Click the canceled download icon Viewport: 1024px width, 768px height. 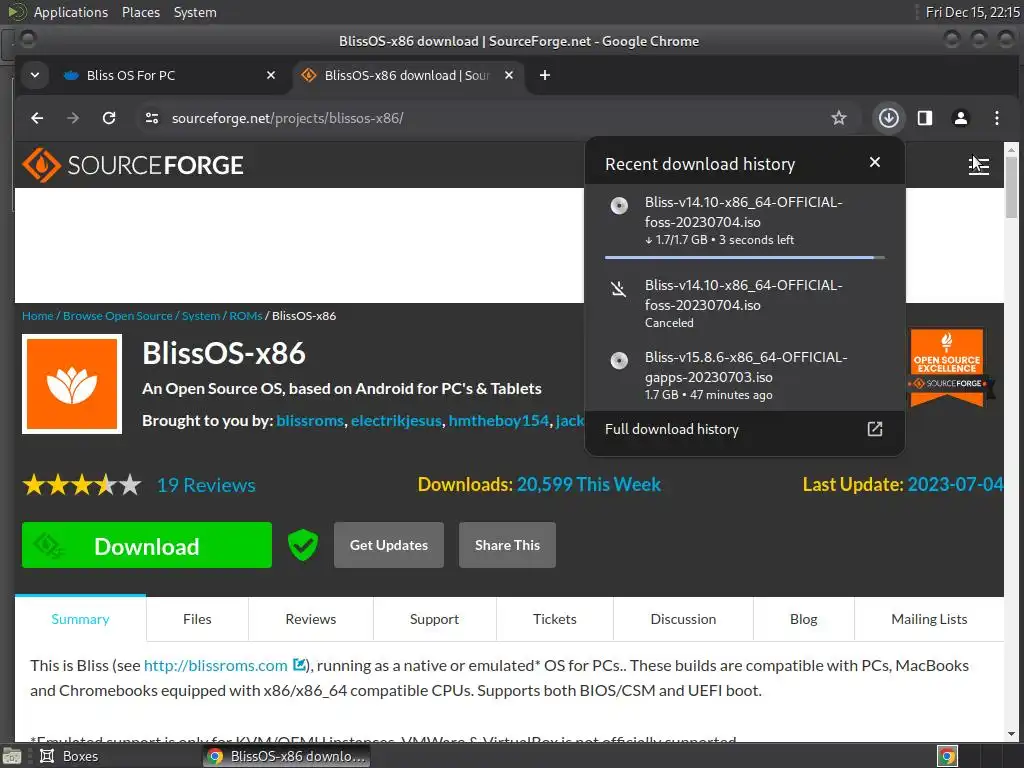click(618, 289)
